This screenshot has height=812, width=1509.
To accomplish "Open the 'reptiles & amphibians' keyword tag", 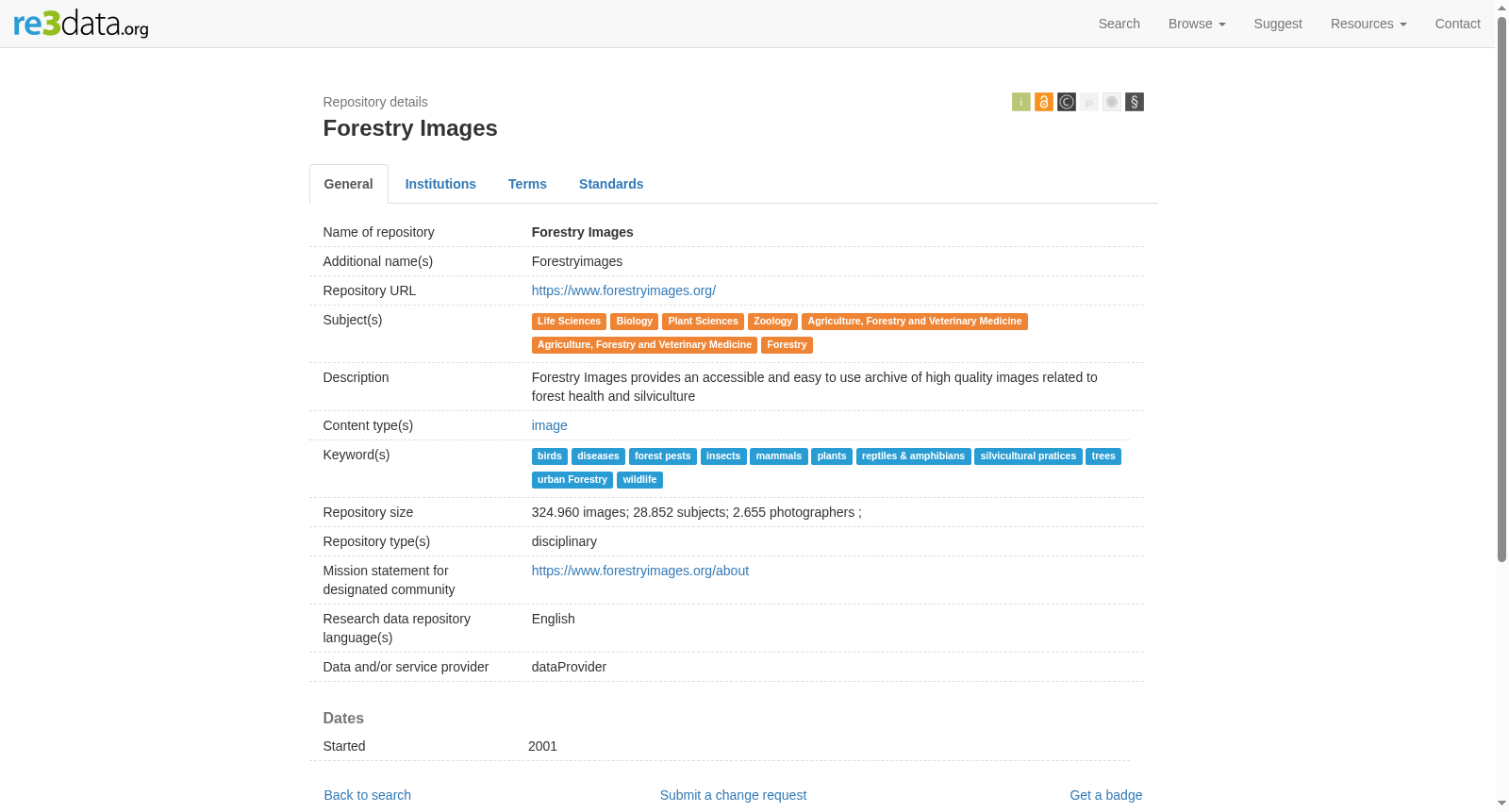I will (913, 456).
